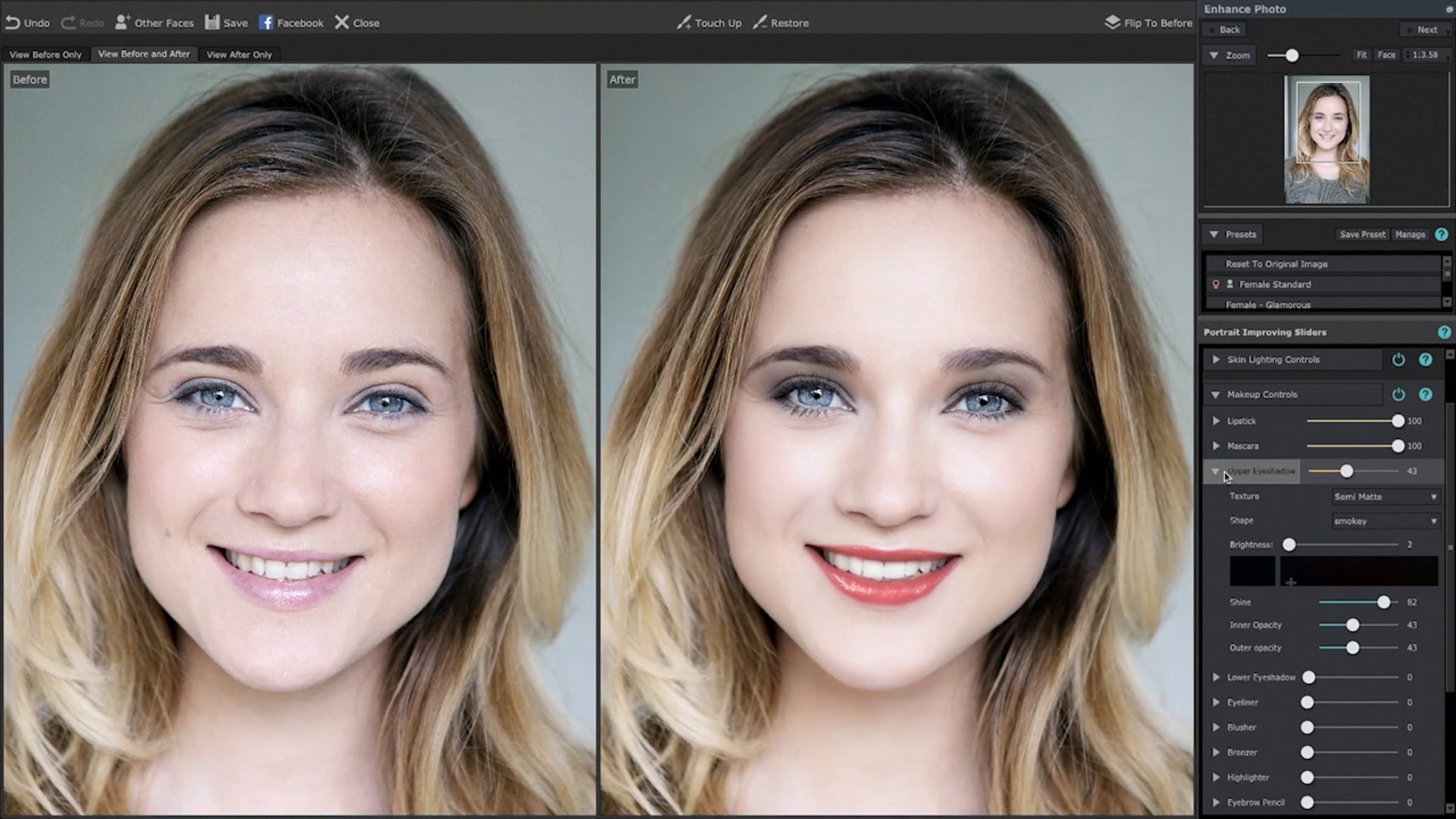Image resolution: width=1456 pixels, height=819 pixels.
Task: Toggle Skin Lighting Controls power button
Action: (1398, 360)
